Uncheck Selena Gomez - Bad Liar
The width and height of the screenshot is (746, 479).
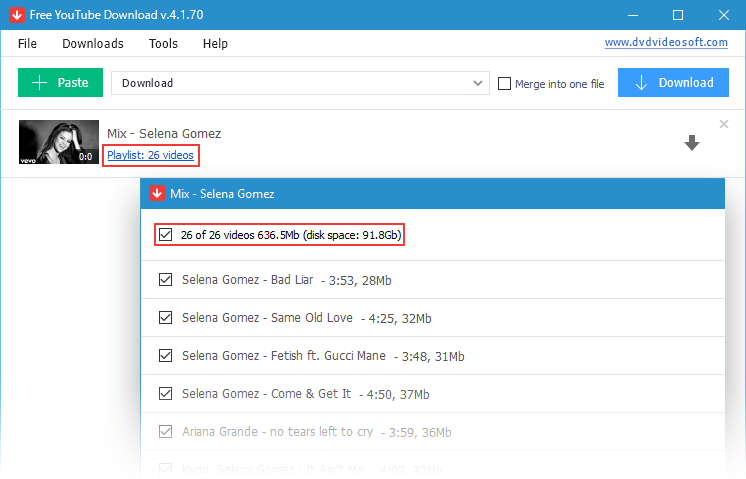(x=166, y=280)
